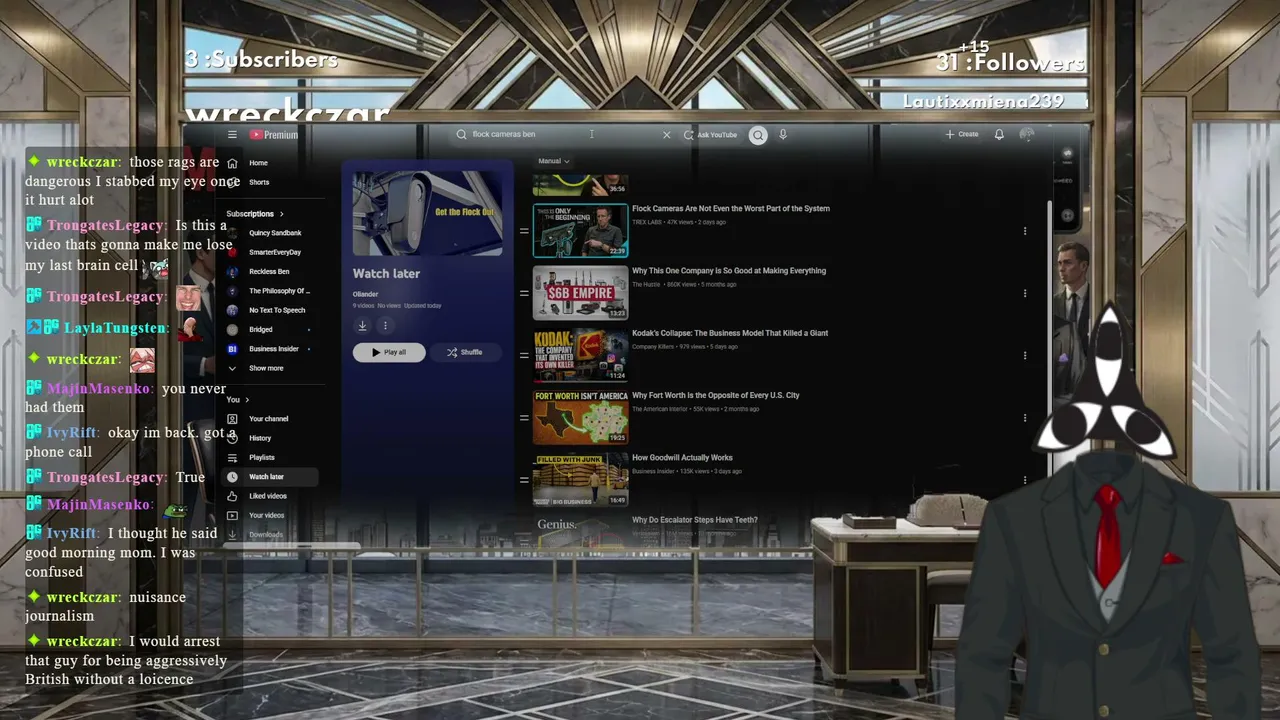Open the three-dot menu for How Goodwill Works

(x=1025, y=480)
